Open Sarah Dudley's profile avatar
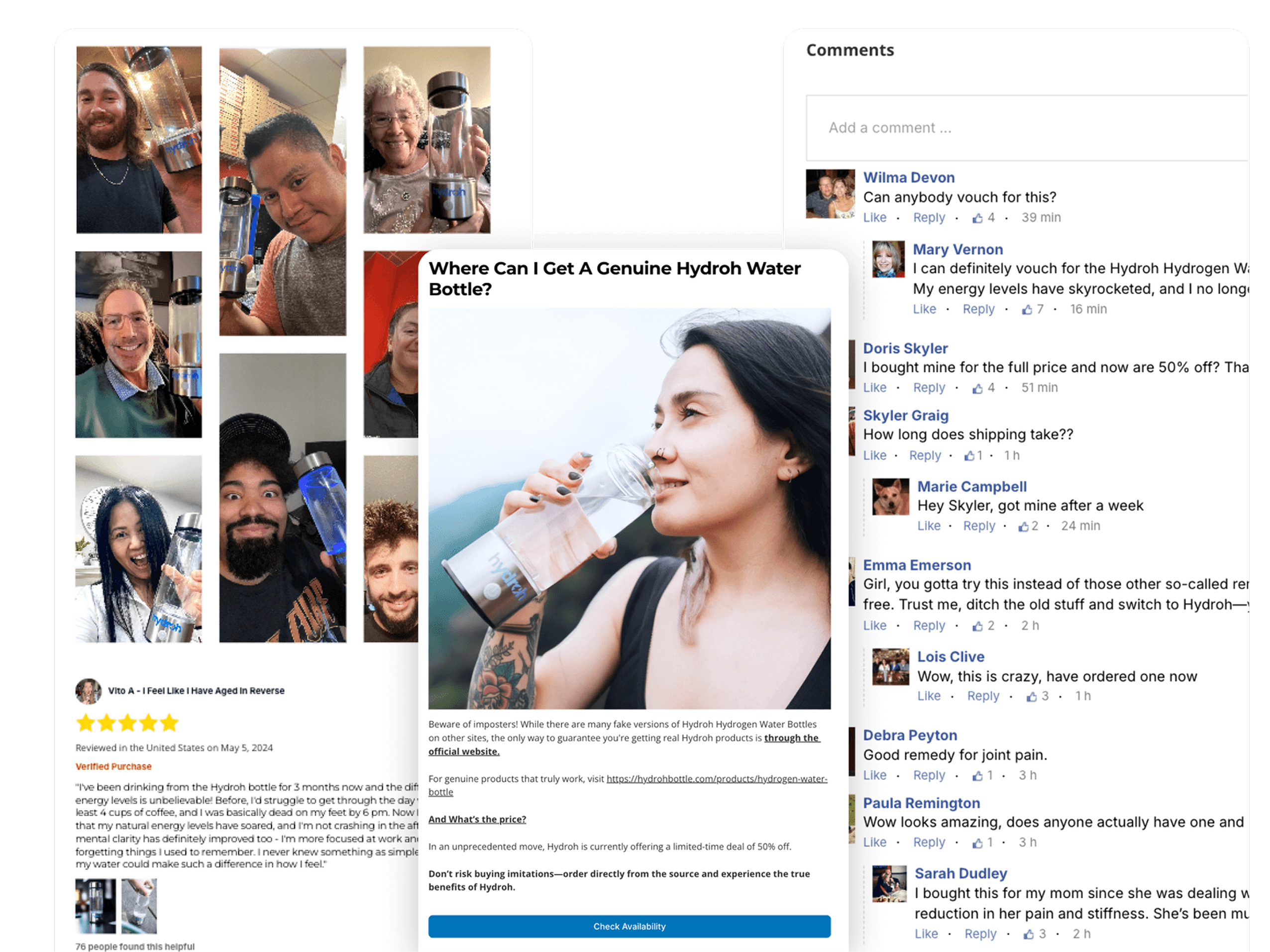1270x952 pixels. (889, 884)
